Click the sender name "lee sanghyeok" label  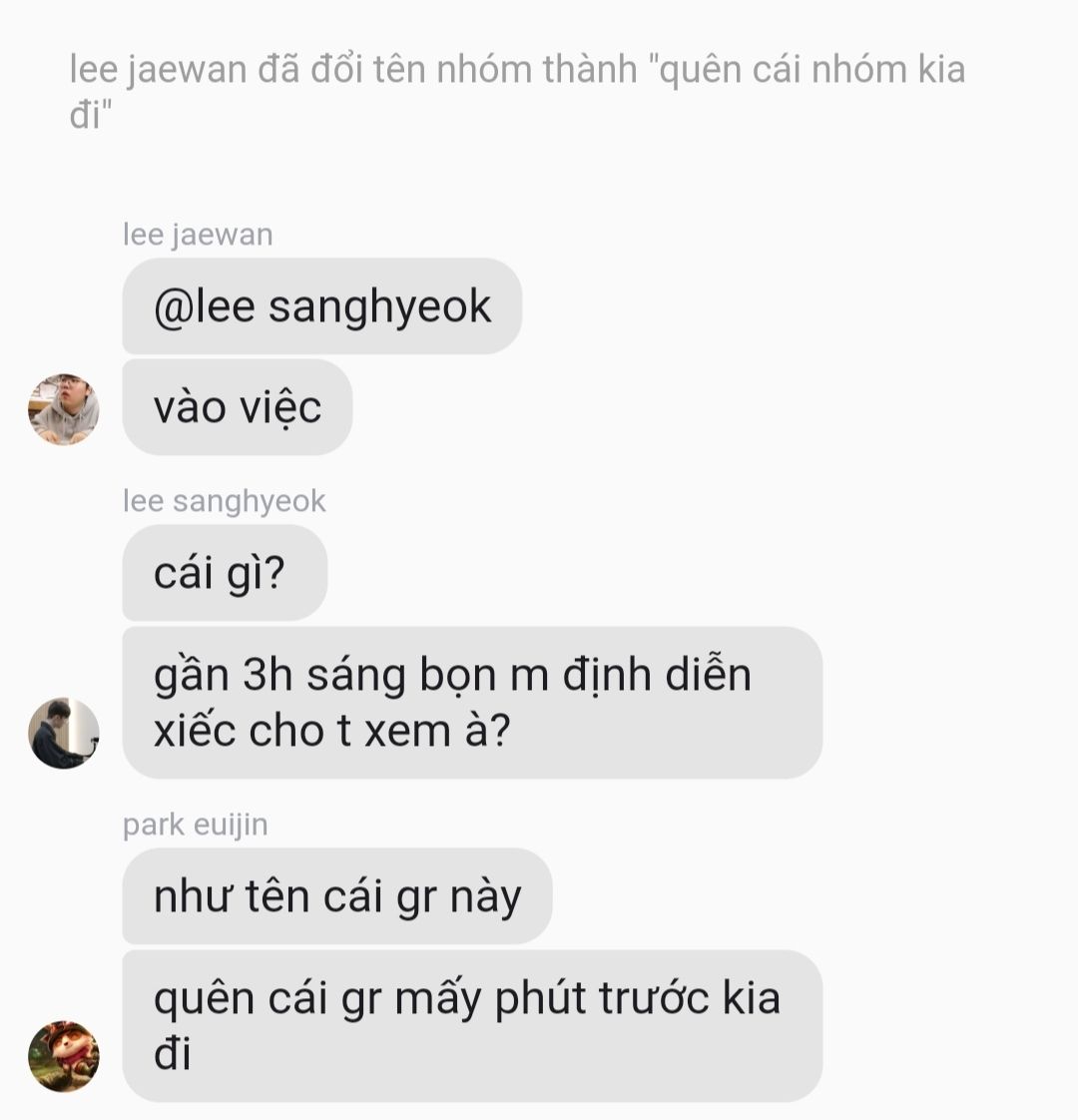point(225,501)
